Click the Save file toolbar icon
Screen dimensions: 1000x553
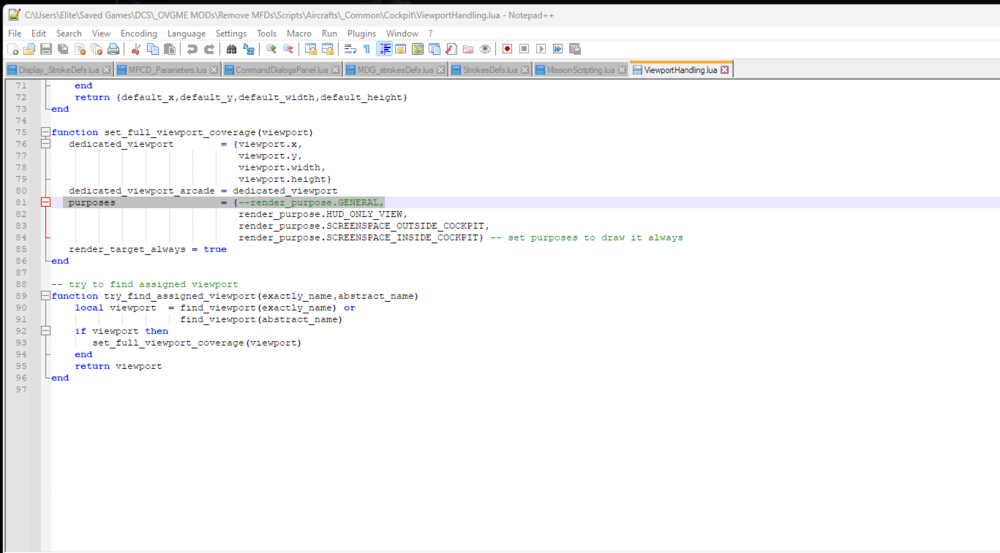pyautogui.click(x=46, y=49)
